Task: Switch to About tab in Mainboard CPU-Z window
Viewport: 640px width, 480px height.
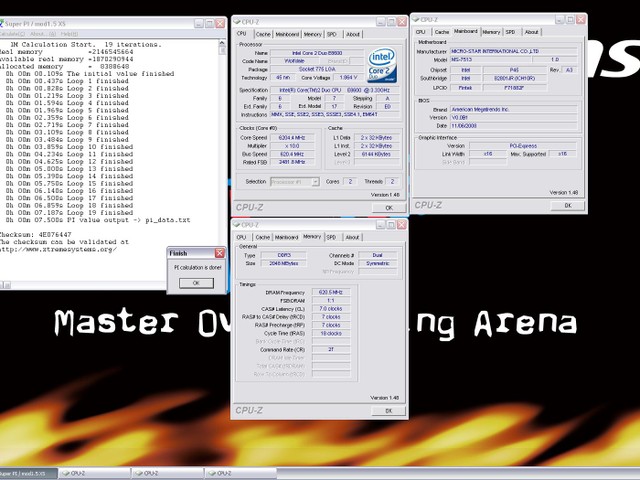Action: tap(531, 32)
